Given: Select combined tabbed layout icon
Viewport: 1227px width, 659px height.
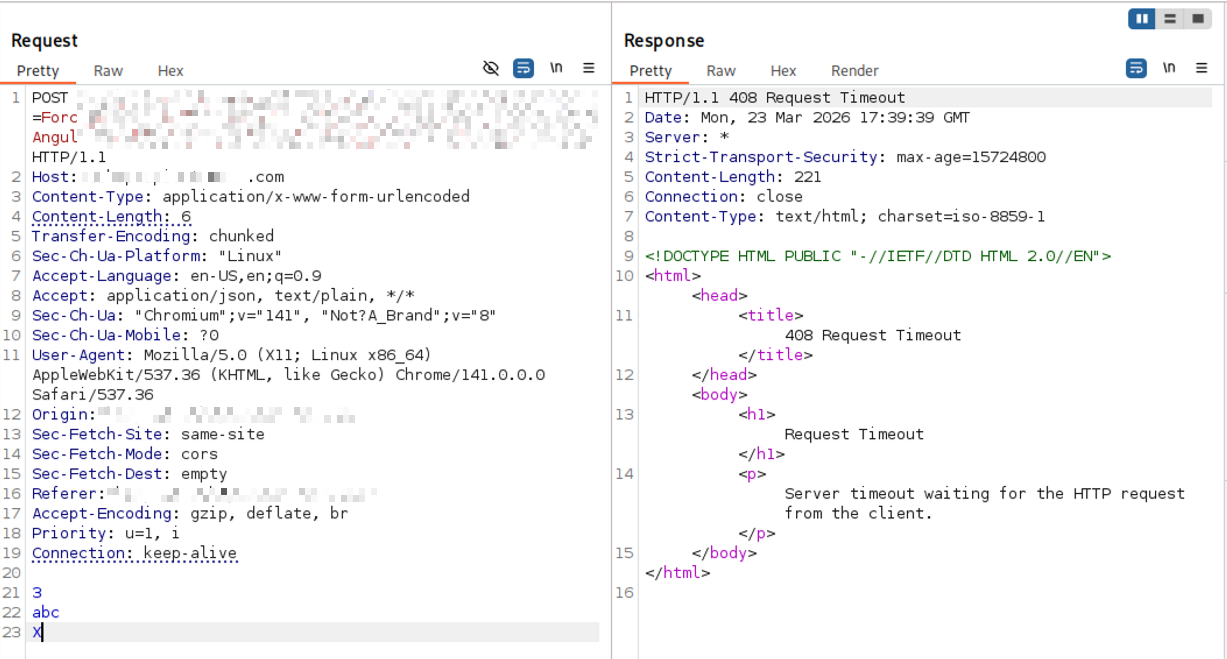Looking at the screenshot, I should click(x=1196, y=18).
